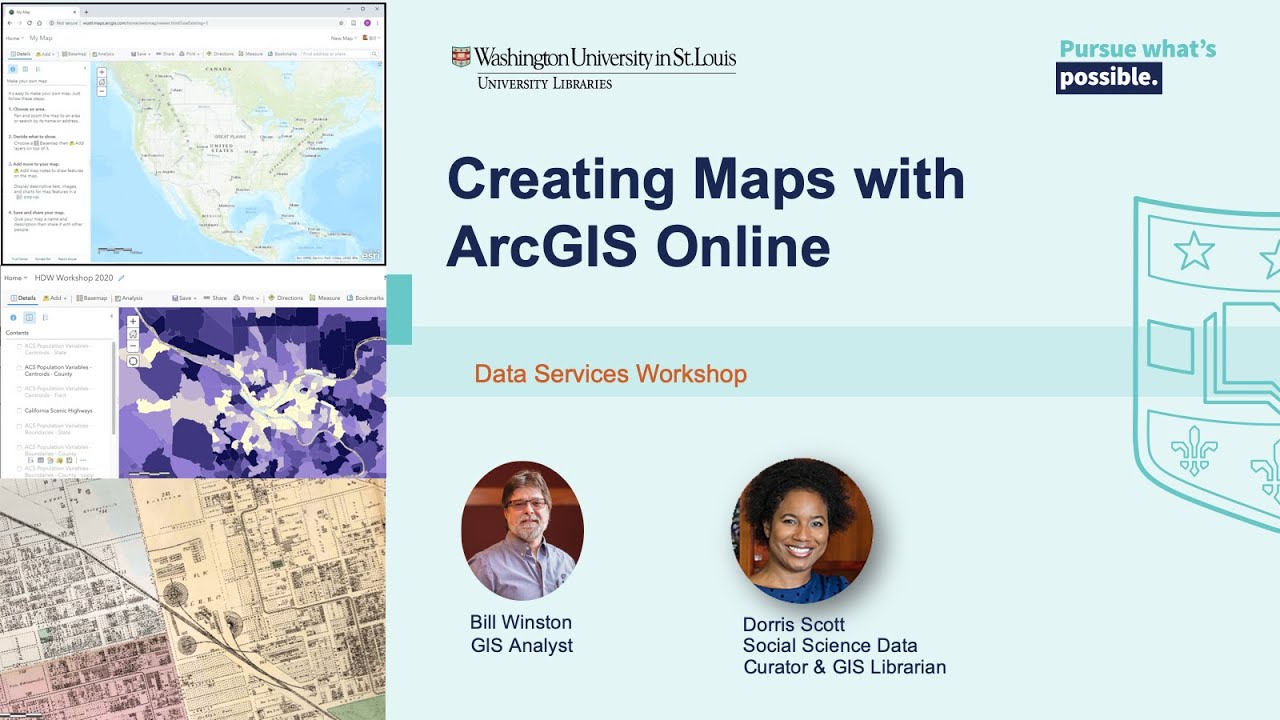Viewport: 1280px width, 720px height.
Task: Click the Contents panel scrollbar in HDW Workshop
Action: point(113,388)
